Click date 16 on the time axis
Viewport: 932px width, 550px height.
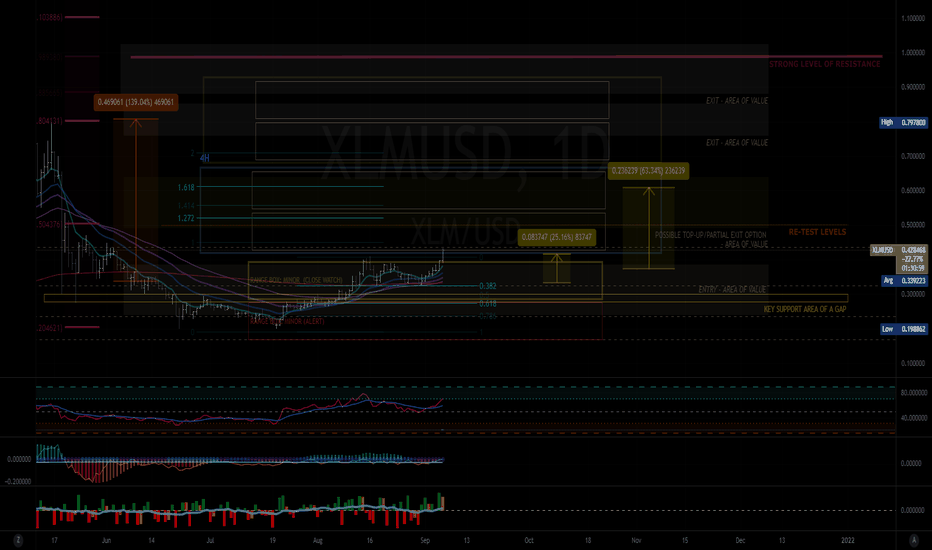[370, 540]
